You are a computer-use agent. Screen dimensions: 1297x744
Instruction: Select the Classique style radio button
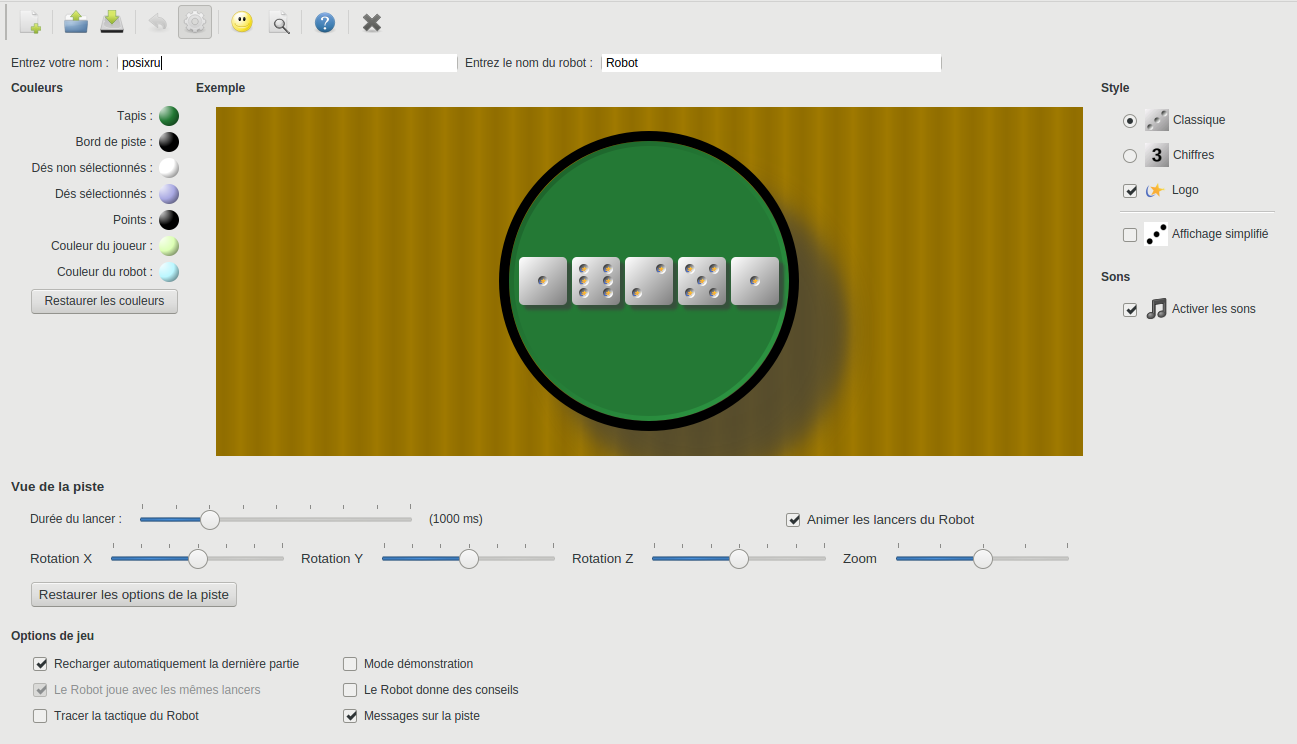(1130, 120)
